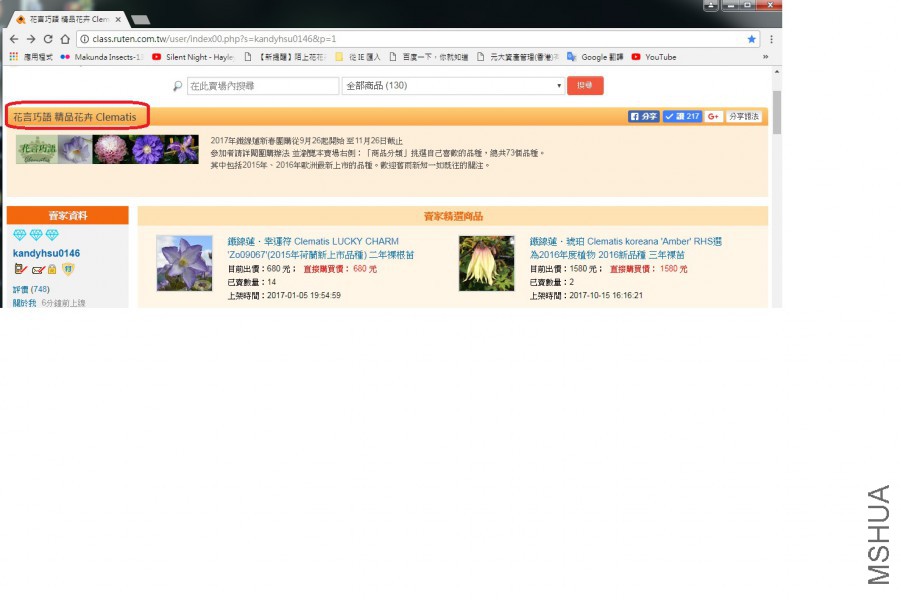Bookmark this page with the star icon
This screenshot has width=901, height=600.
click(752, 39)
